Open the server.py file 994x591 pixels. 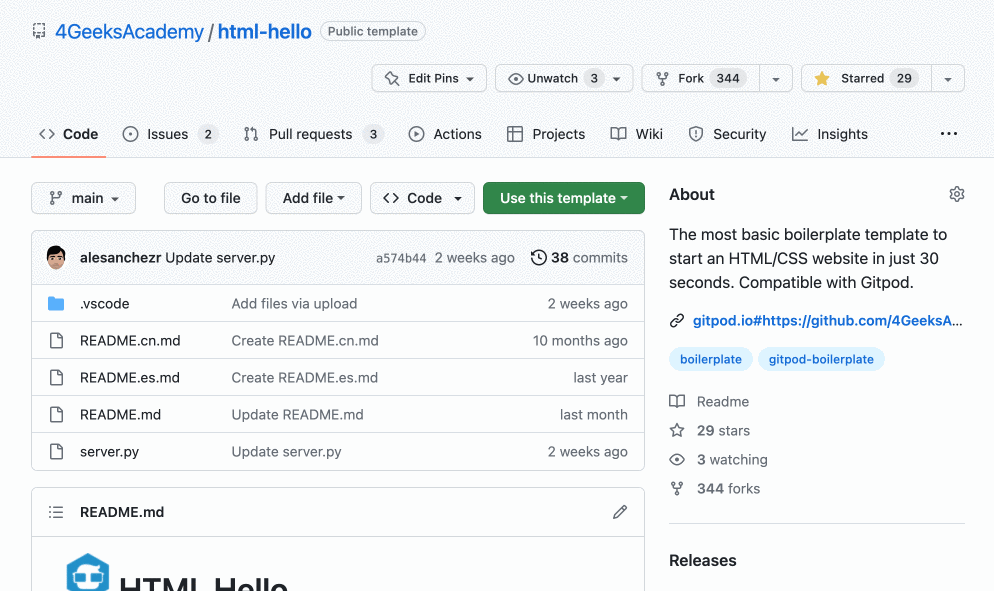click(109, 451)
